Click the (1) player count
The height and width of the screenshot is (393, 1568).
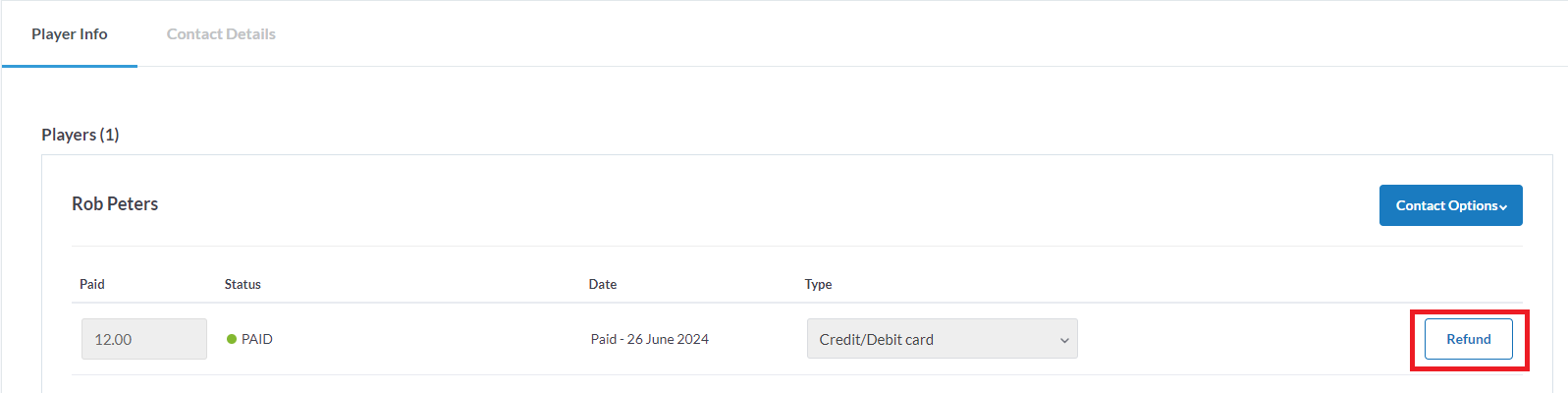[109, 135]
